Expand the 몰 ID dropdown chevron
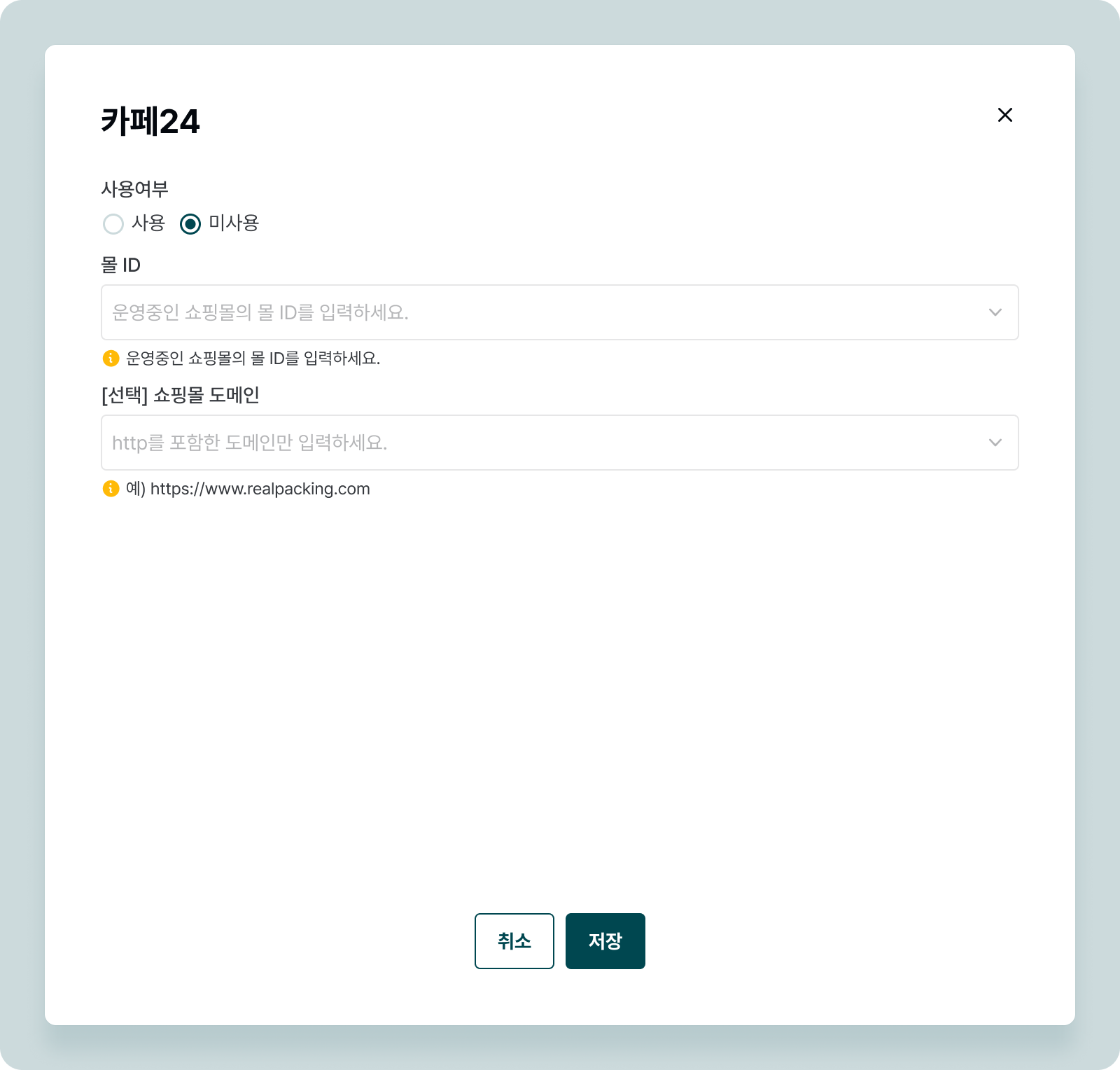Viewport: 1120px width, 1070px height. (995, 312)
